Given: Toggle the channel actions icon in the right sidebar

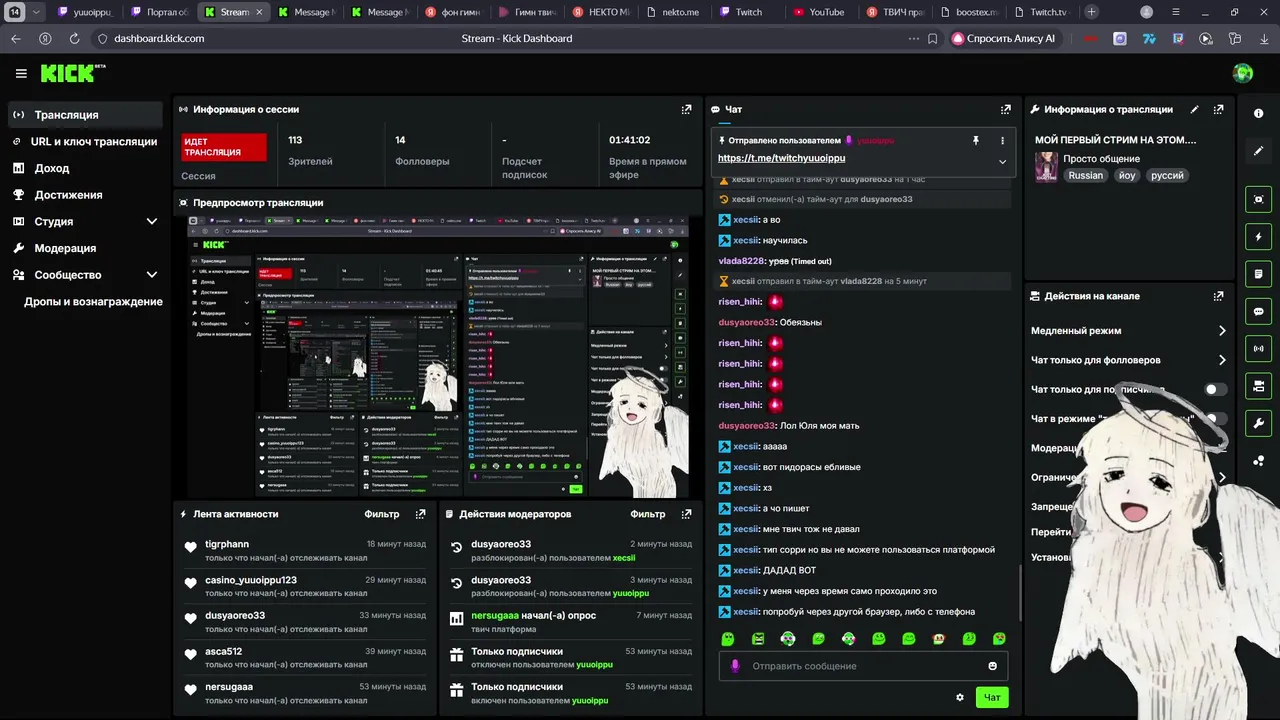Looking at the screenshot, I should click(1258, 386).
